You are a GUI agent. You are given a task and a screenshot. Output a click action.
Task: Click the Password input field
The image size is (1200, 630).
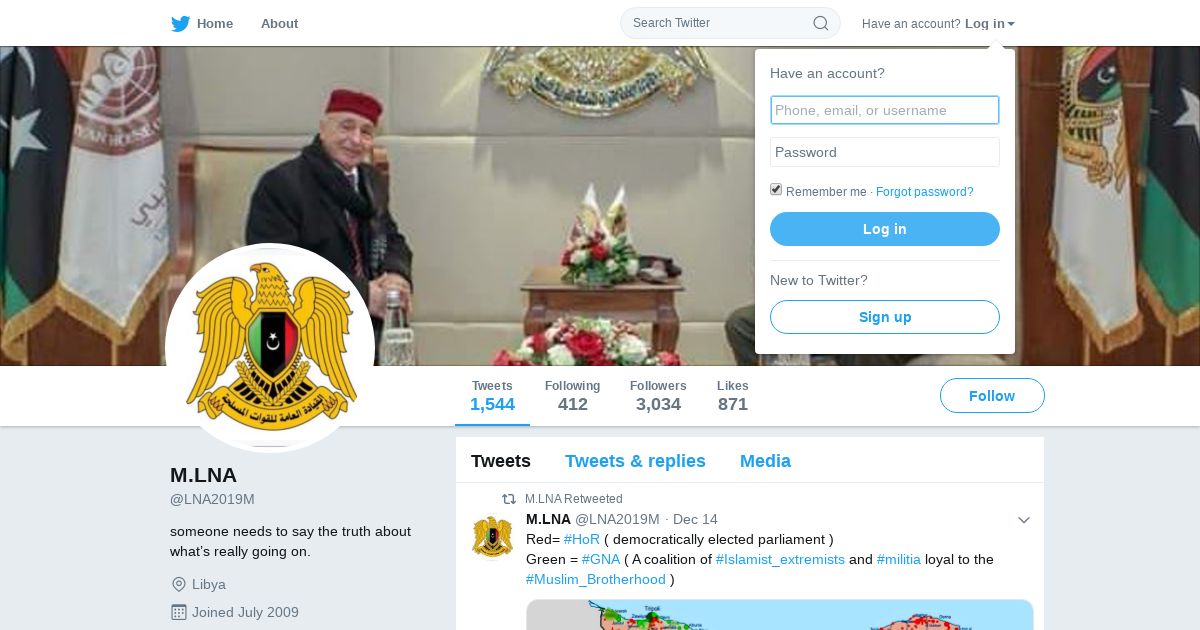(x=885, y=152)
